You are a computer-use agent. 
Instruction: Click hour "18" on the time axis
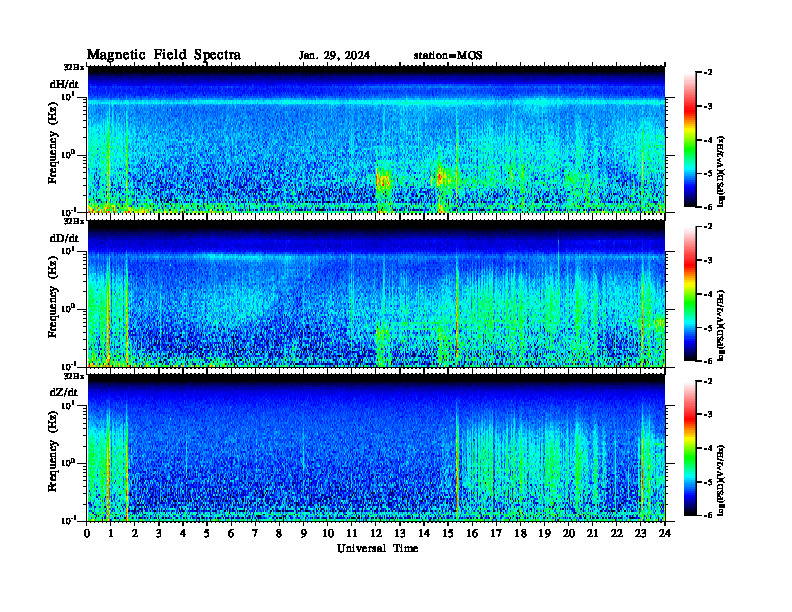(520, 533)
